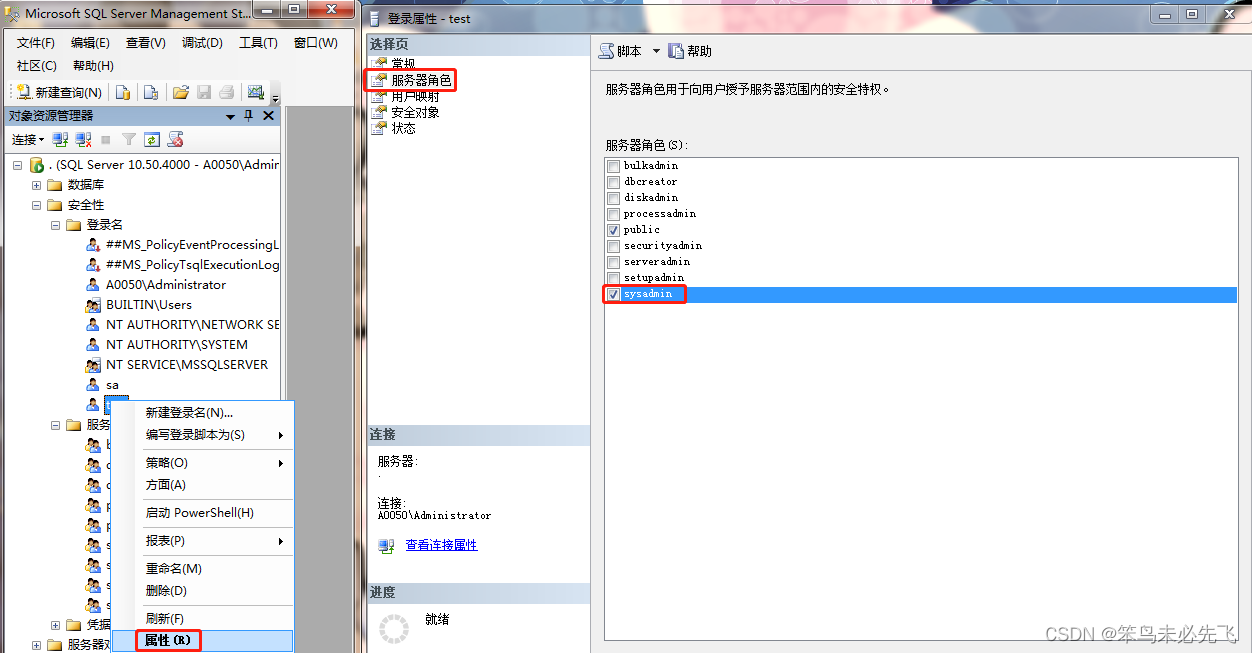Open the 窗口(W) menu
Screen dimensions: 1252x653
pyautogui.click(x=316, y=43)
